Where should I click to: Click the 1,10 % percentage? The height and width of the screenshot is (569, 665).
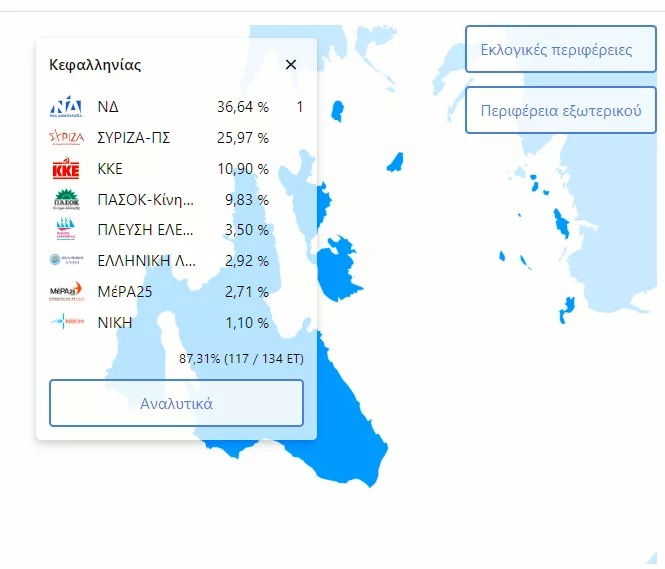[247, 323]
